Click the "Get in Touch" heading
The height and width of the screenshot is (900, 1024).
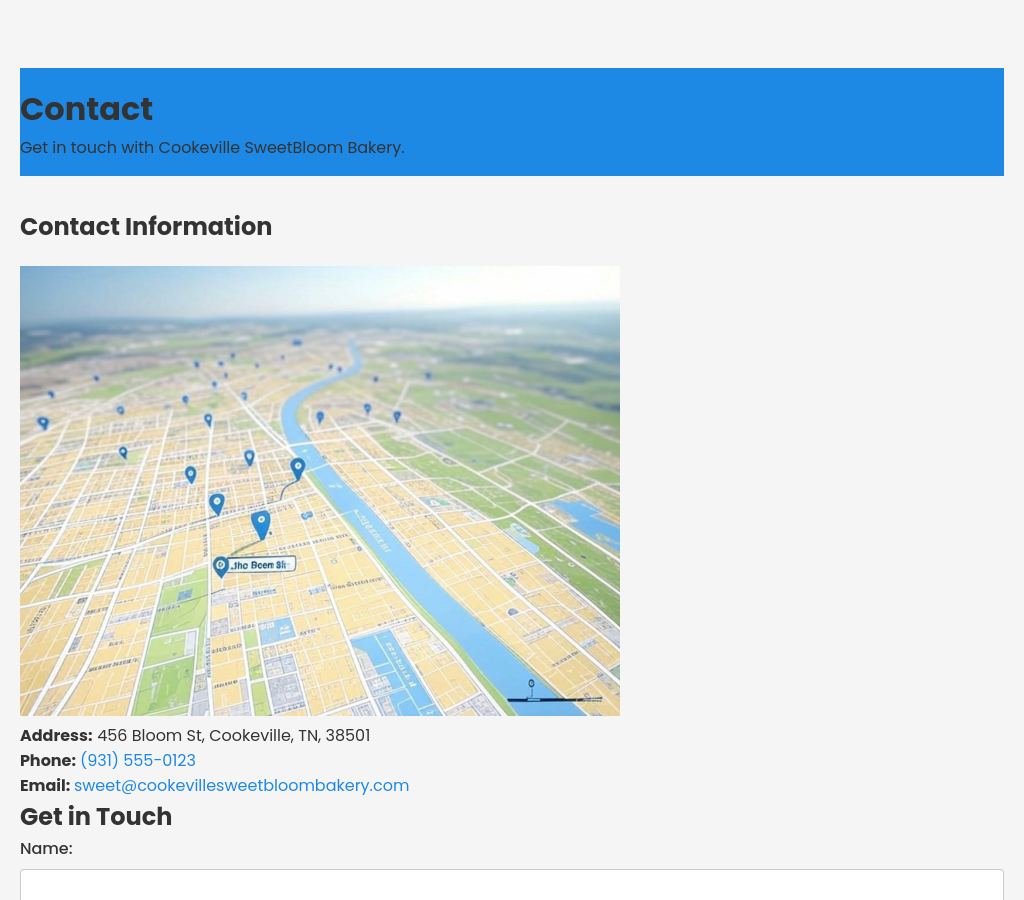pyautogui.click(x=96, y=817)
